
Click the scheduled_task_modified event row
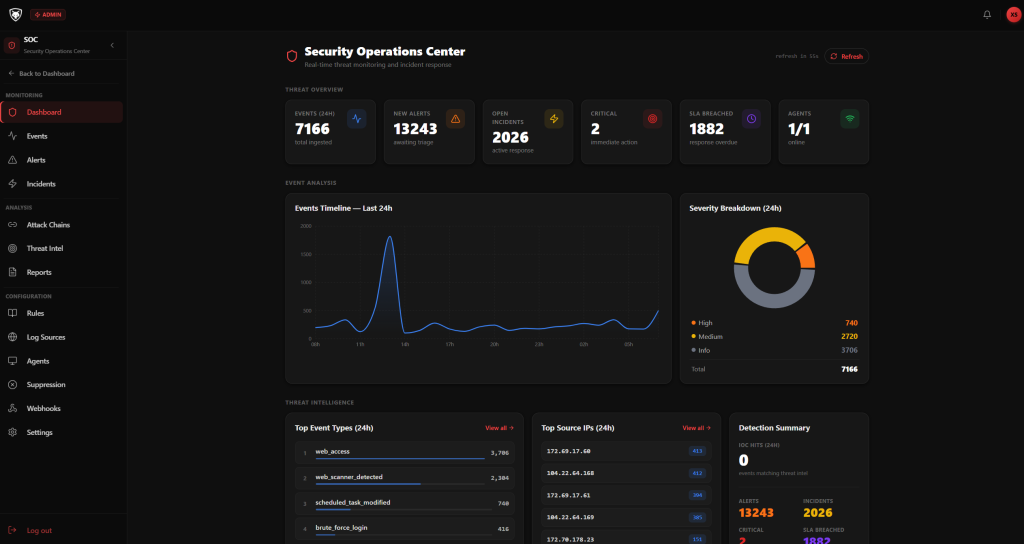[404, 504]
